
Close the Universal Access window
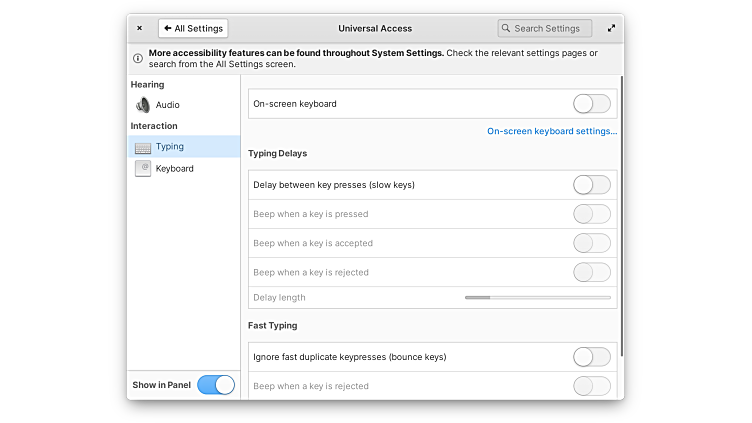pyautogui.click(x=139, y=29)
